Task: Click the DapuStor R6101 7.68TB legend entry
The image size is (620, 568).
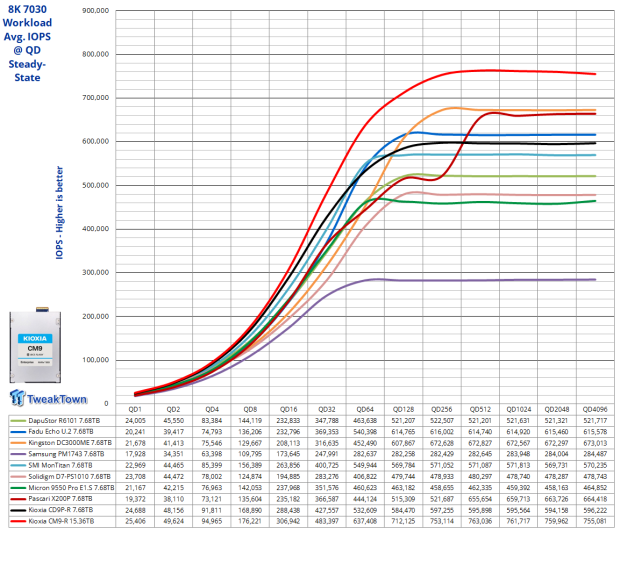Action: 64,420
